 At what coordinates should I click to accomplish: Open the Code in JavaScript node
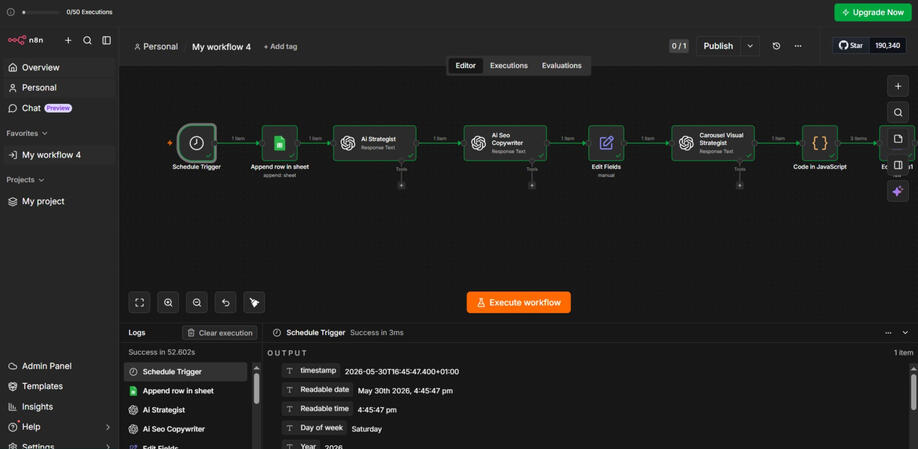820,143
